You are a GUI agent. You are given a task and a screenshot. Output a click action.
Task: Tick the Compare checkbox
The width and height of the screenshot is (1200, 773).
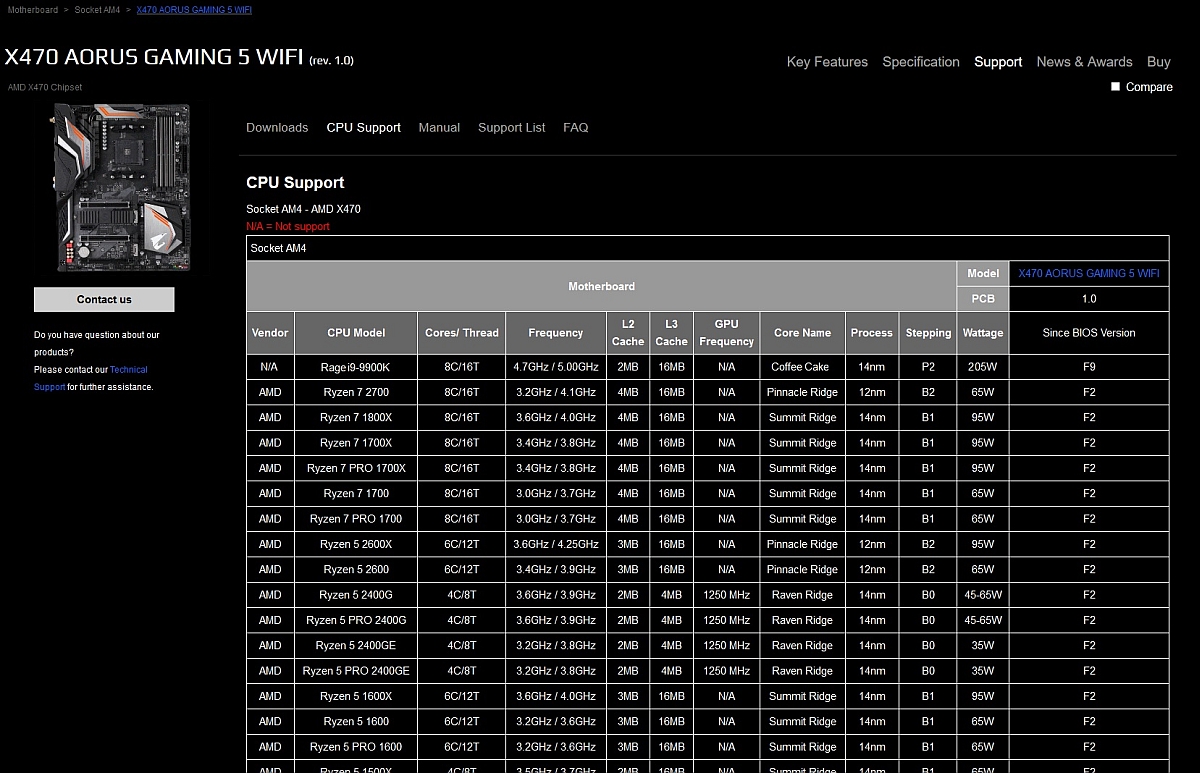1116,87
